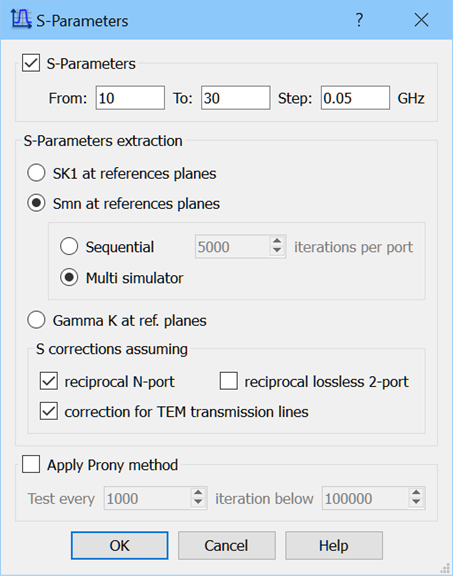
Task: Click the From frequency field
Action: (130, 98)
